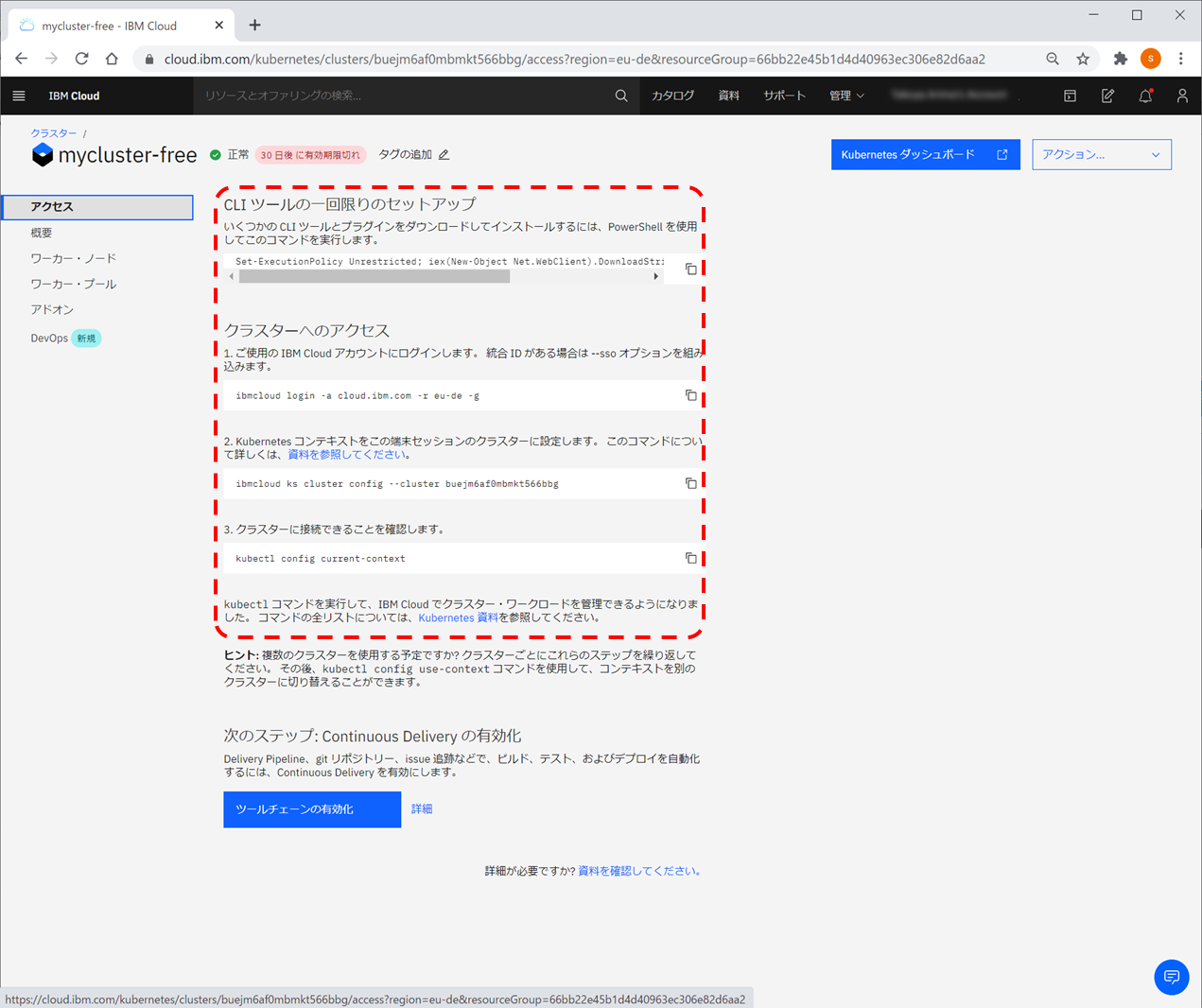The width and height of the screenshot is (1202, 1008).
Task: Reload the page with refresh icon
Action: pyautogui.click(x=81, y=59)
